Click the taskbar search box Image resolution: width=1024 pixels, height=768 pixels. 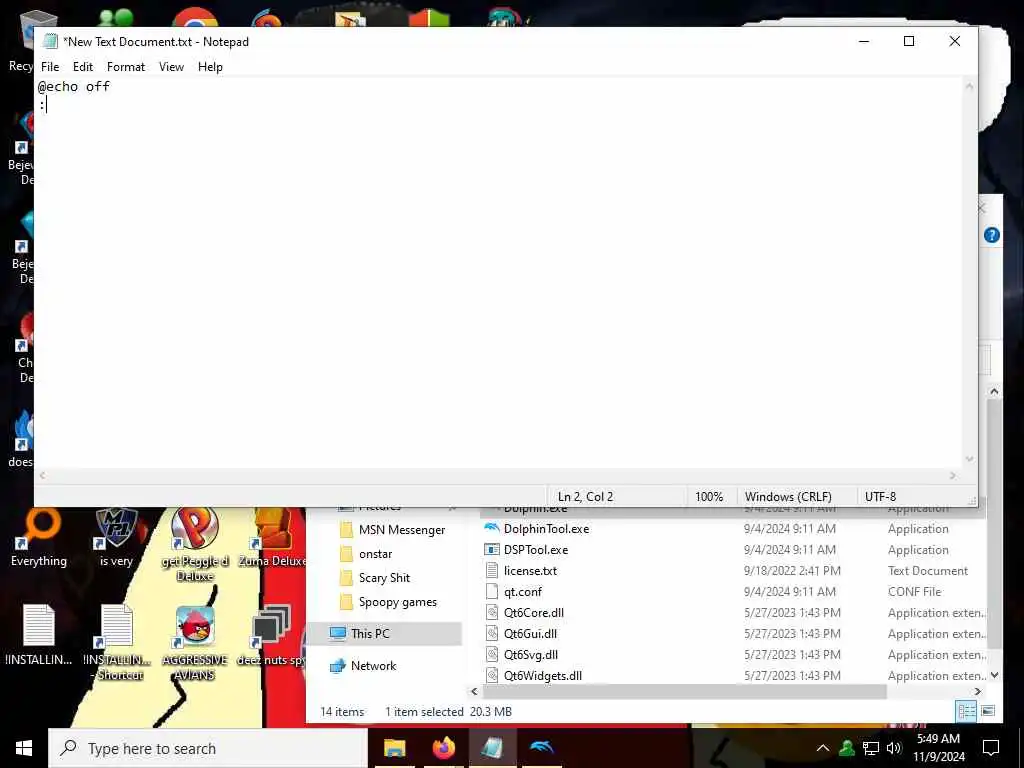click(208, 748)
